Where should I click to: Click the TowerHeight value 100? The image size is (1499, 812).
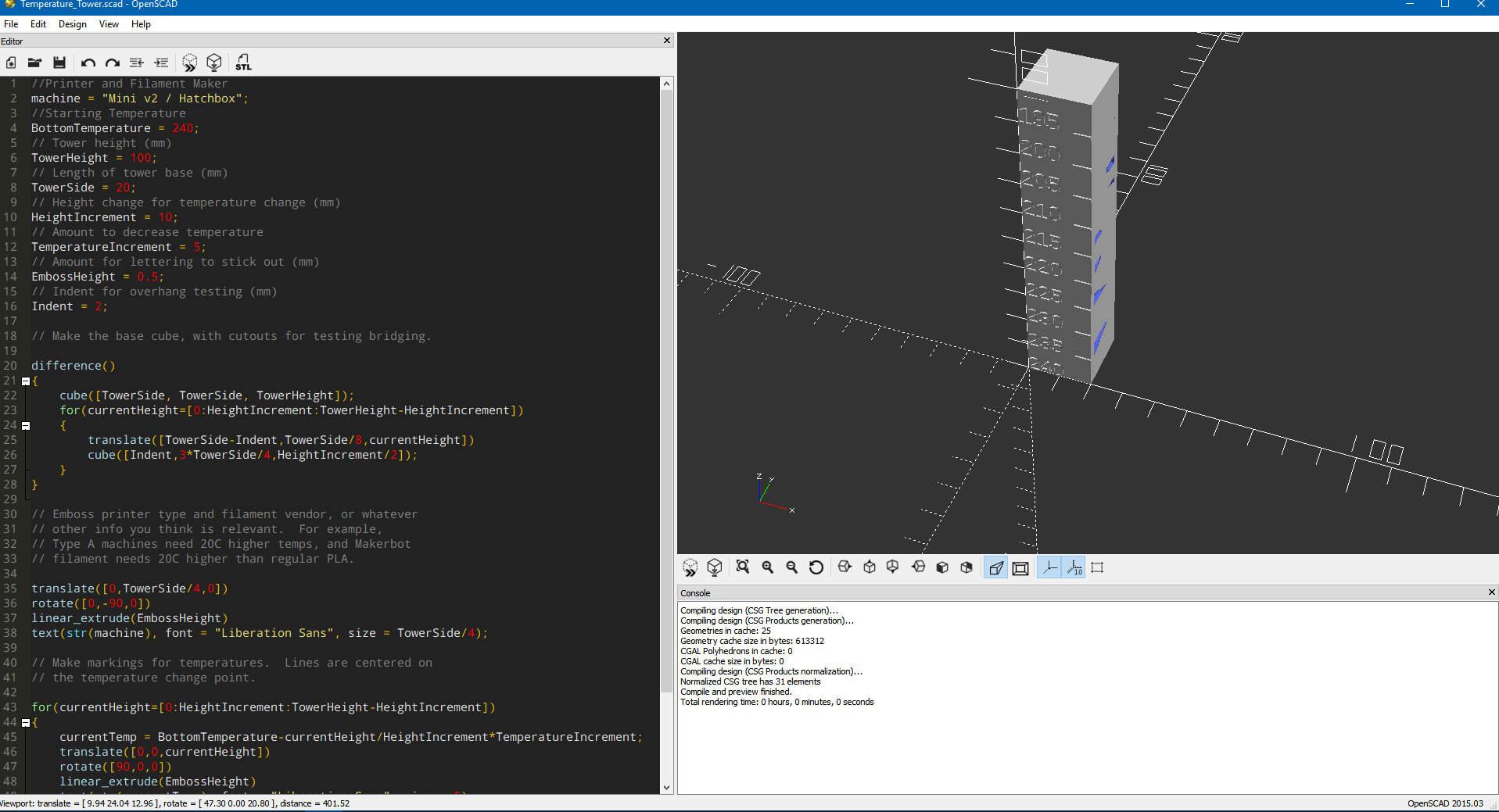coord(142,158)
